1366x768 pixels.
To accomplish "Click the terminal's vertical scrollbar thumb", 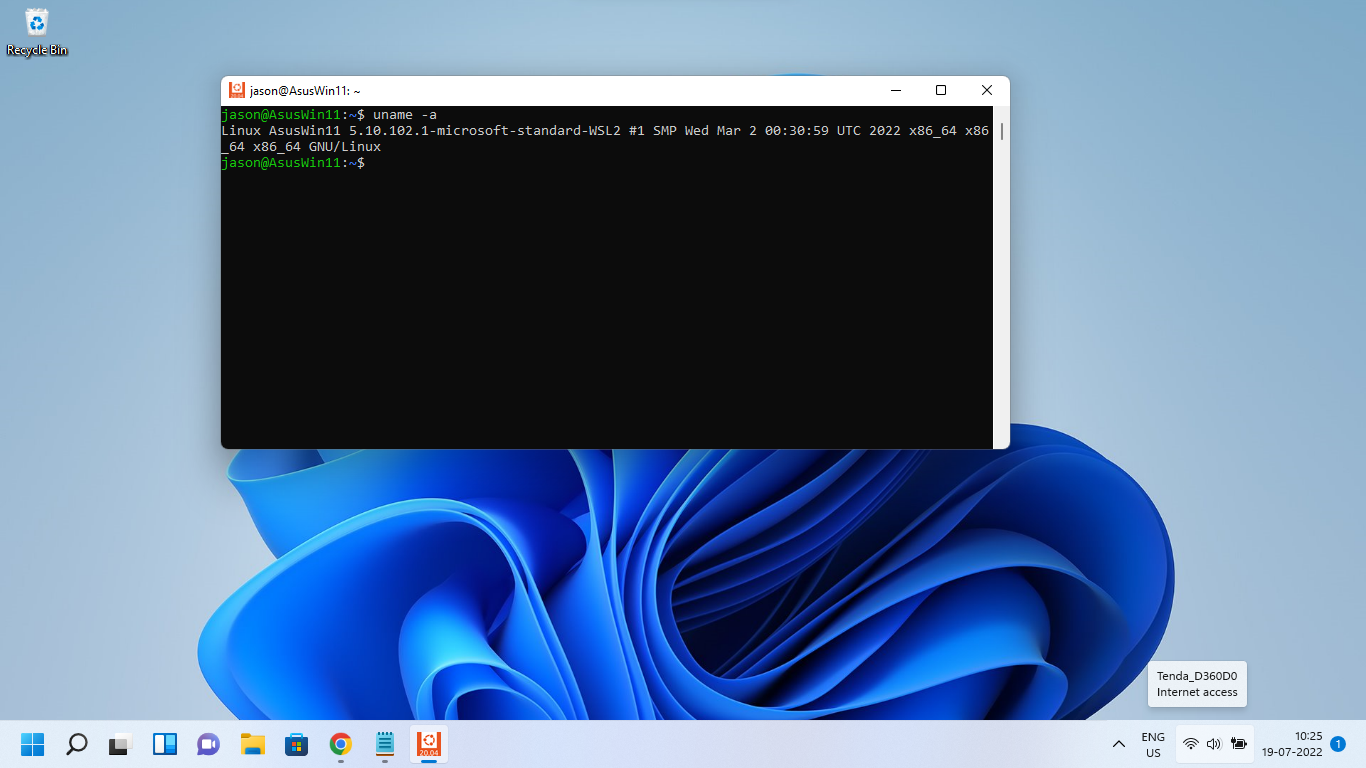I will click(x=1001, y=131).
